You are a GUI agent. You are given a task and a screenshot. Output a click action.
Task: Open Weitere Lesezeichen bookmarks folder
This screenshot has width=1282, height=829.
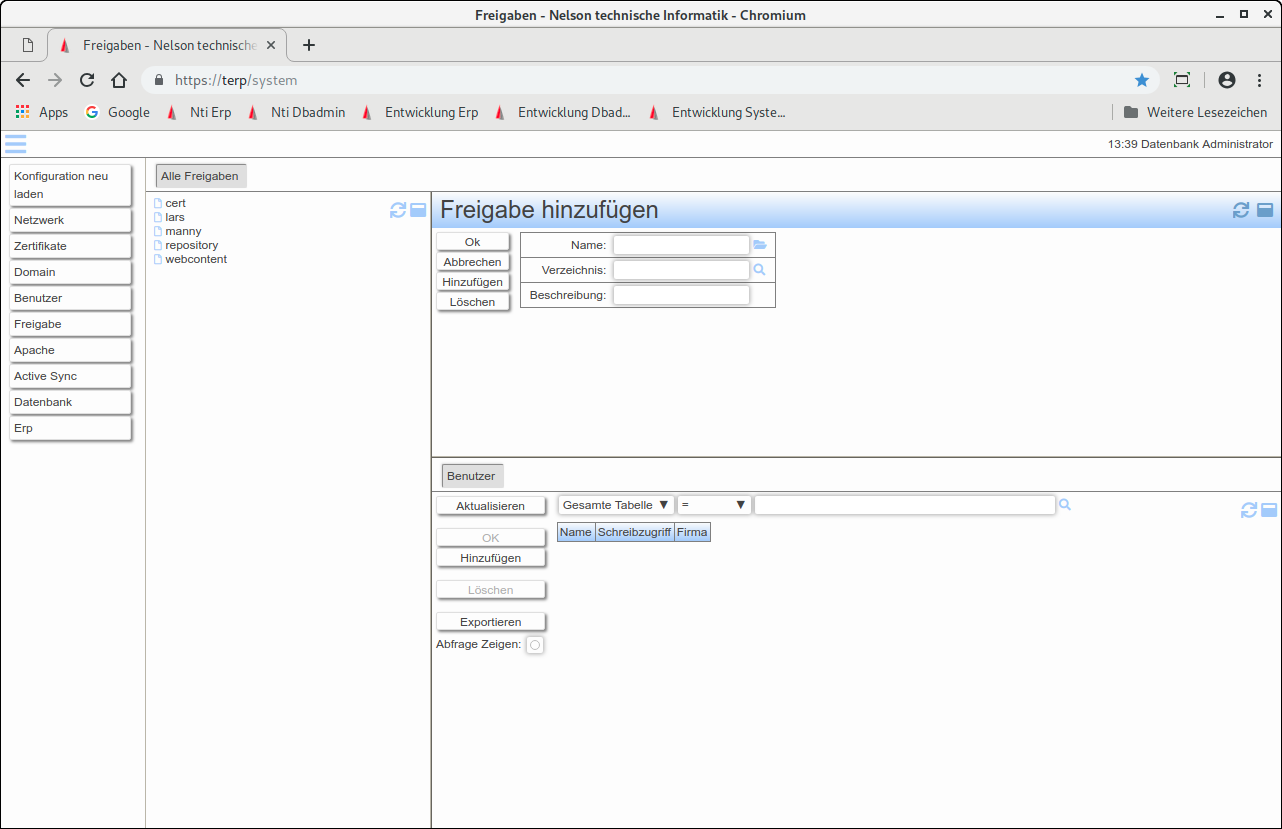pyautogui.click(x=1195, y=112)
